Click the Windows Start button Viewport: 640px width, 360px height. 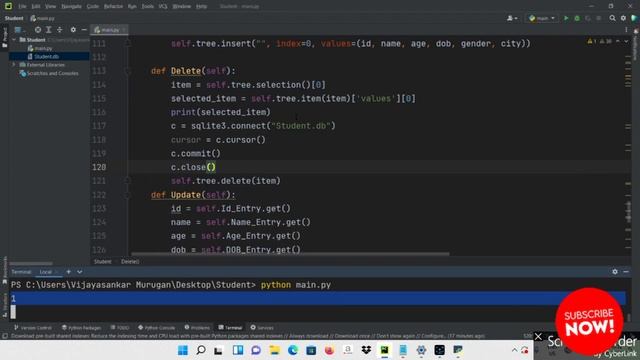183,350
